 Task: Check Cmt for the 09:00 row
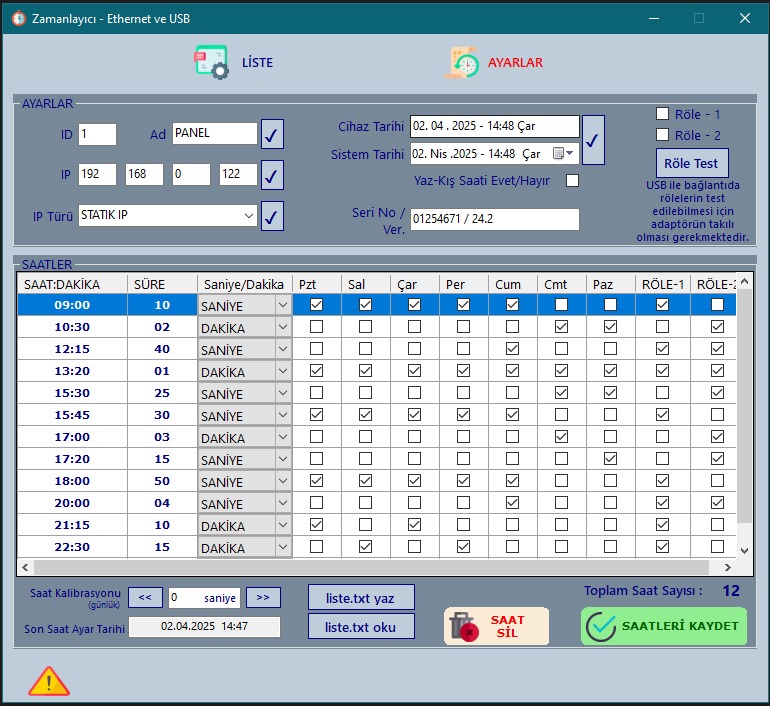(x=561, y=305)
